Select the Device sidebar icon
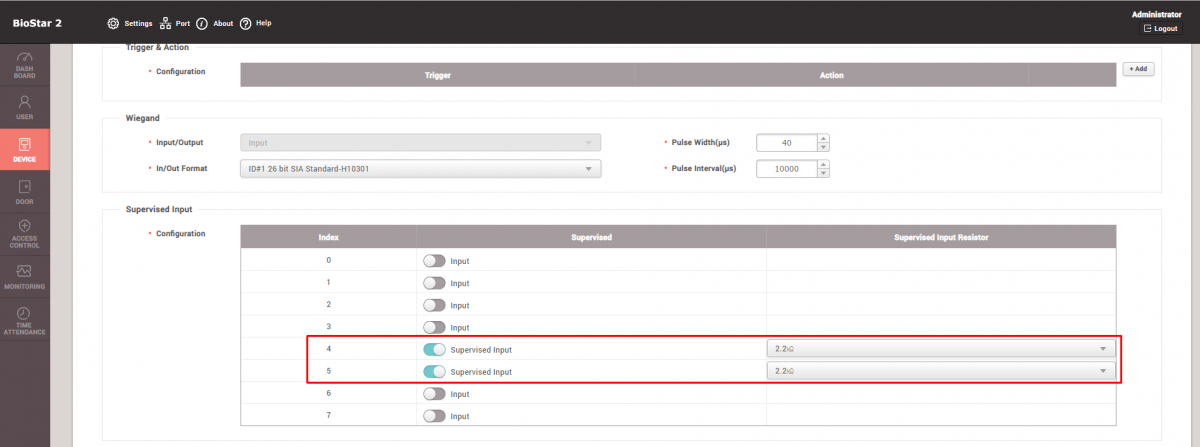Image resolution: width=1200 pixels, height=447 pixels. pos(25,150)
